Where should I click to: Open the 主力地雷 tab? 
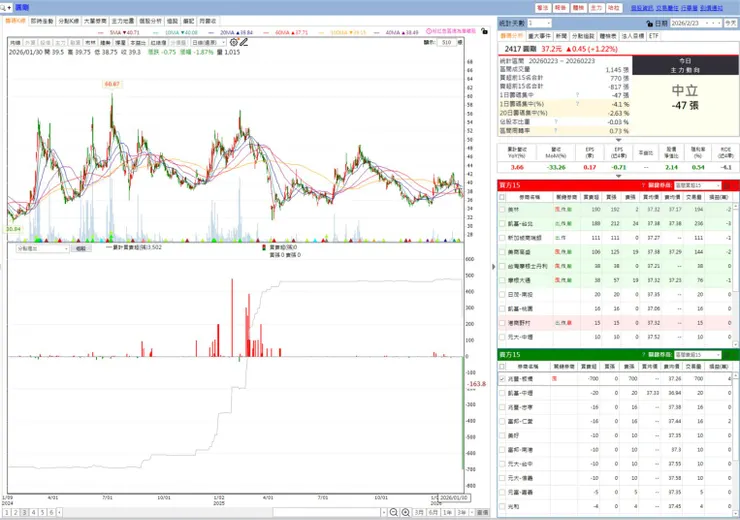pyautogui.click(x=123, y=21)
